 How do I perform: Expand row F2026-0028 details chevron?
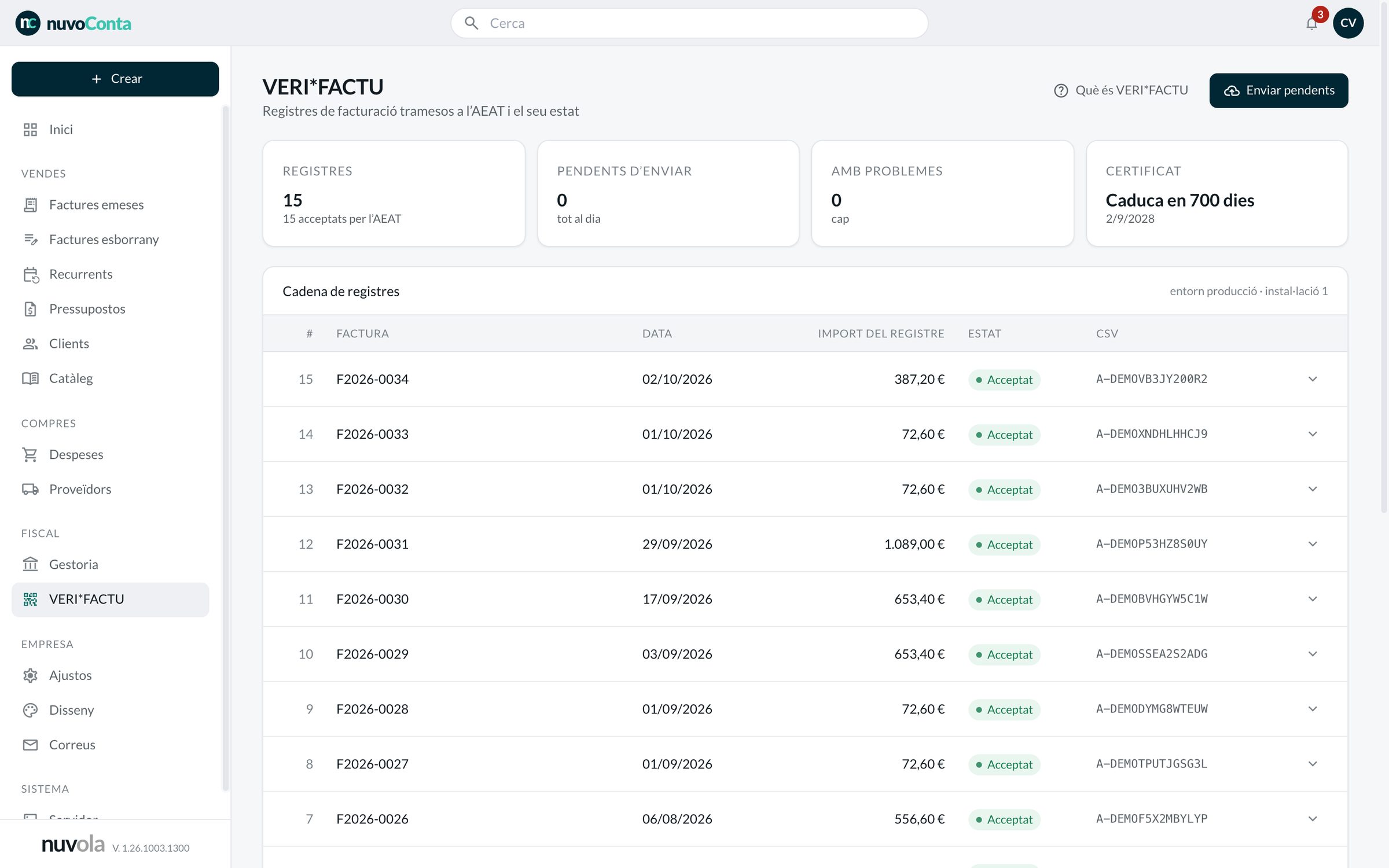(1312, 709)
